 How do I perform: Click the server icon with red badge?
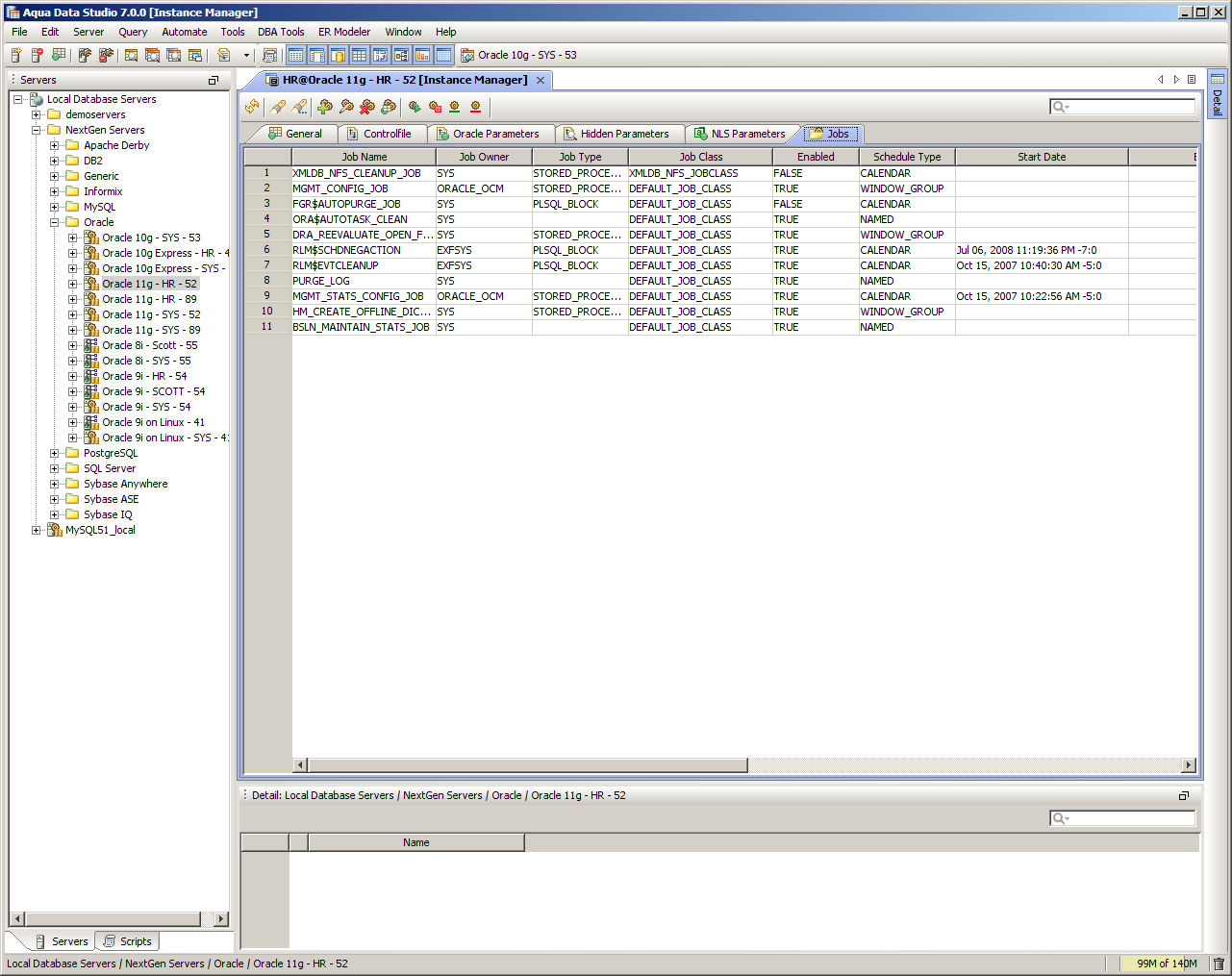(38, 55)
